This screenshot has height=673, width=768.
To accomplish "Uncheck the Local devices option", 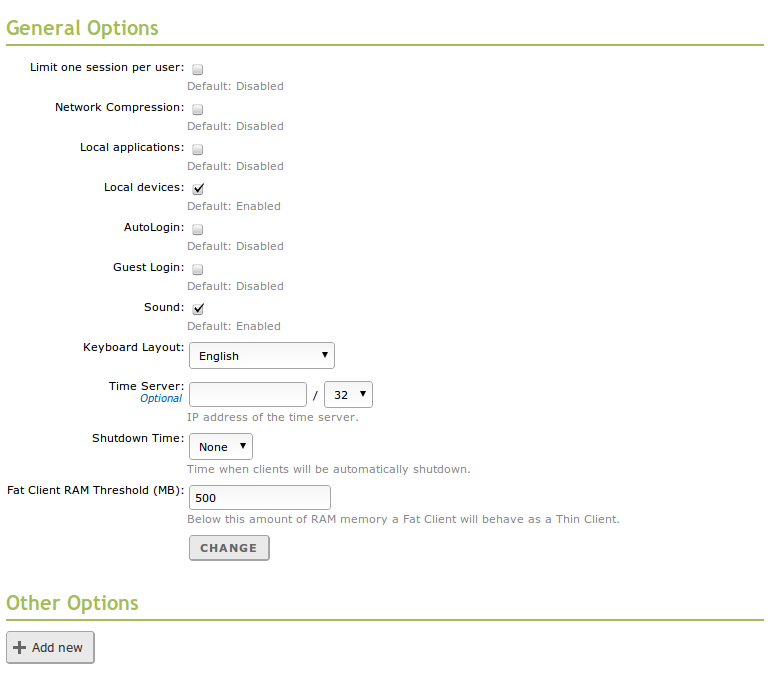I will pos(198,189).
